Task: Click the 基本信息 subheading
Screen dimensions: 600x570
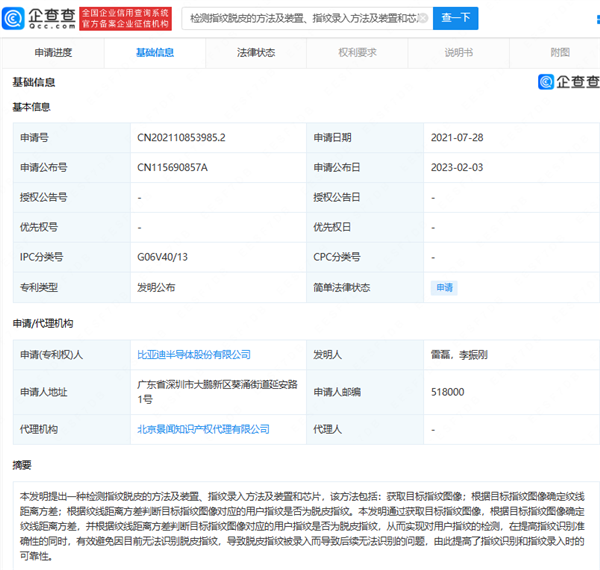Action: click(x=31, y=107)
